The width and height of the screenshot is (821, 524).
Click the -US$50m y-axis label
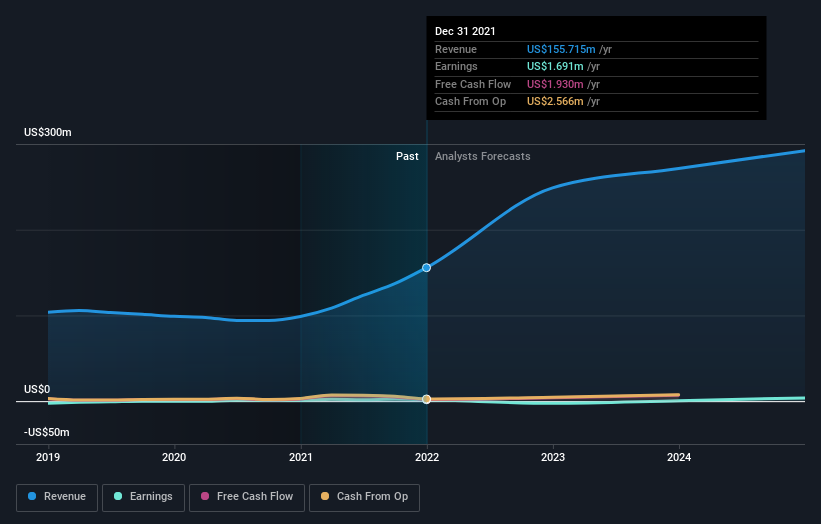pyautogui.click(x=47, y=432)
